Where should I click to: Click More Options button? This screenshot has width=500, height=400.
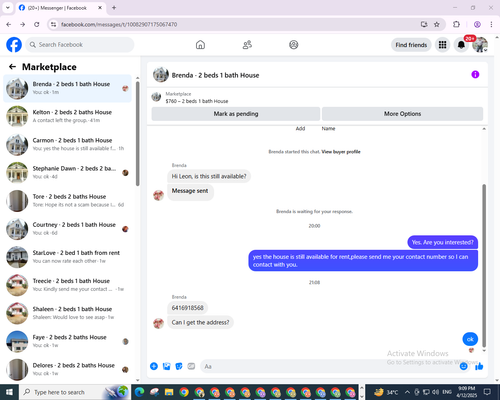tap(402, 114)
